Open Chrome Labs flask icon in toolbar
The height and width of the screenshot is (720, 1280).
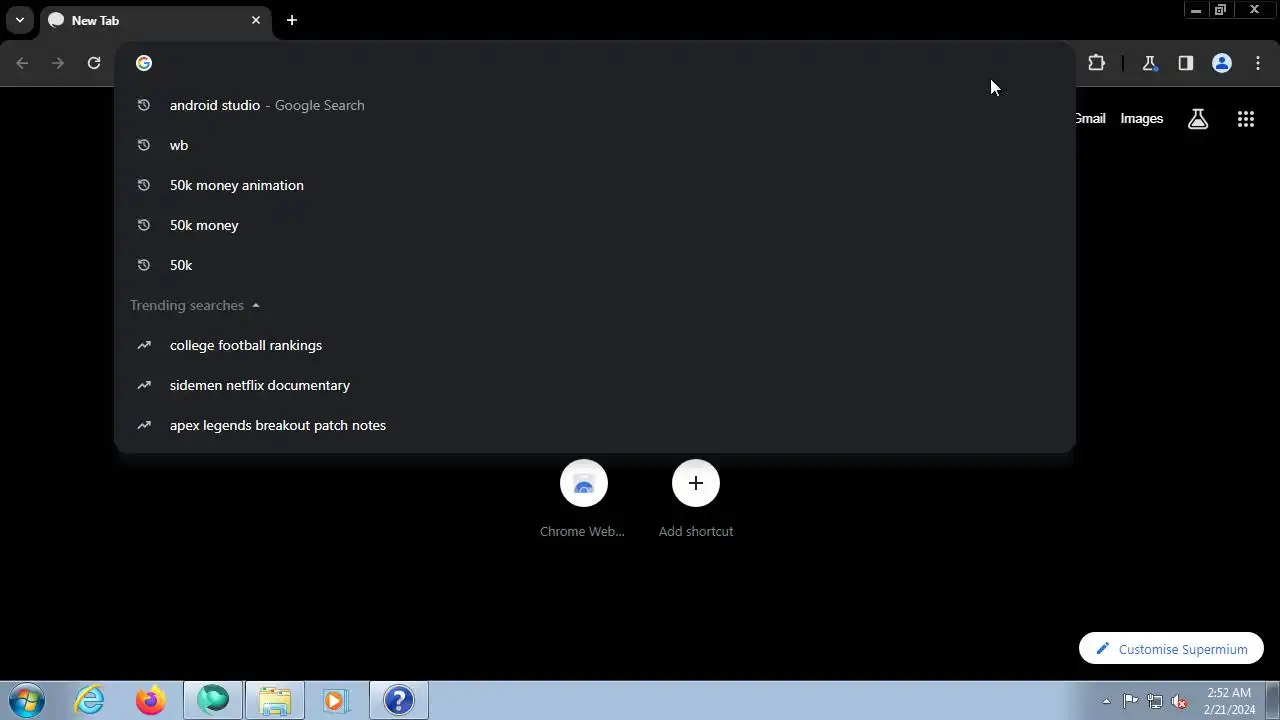point(1150,63)
